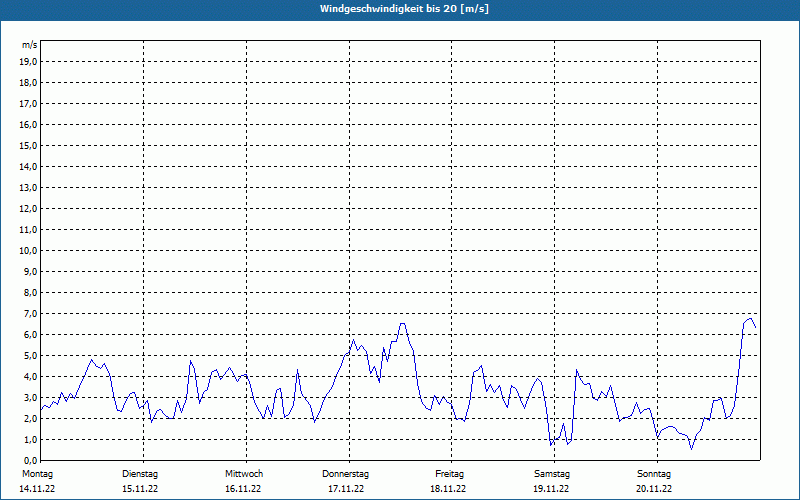Screen dimensions: 800x500
Task: Click the date label 18.11.22
Action: pos(449,489)
